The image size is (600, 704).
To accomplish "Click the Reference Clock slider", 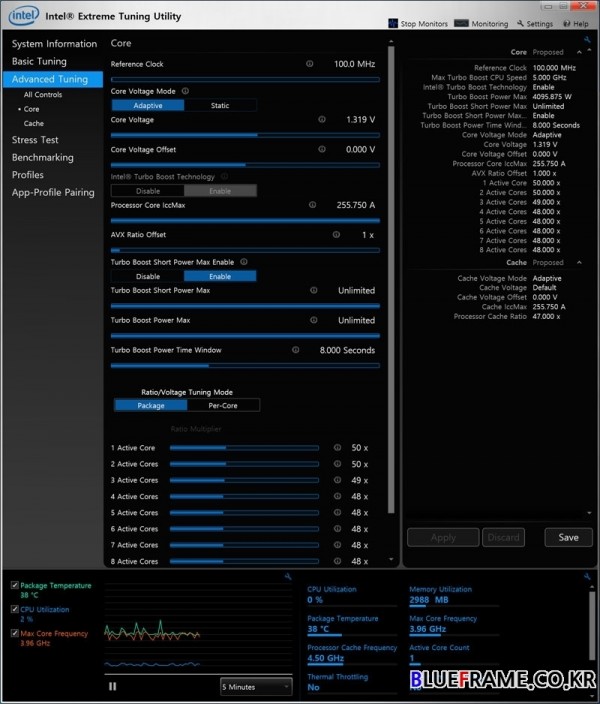I will click(245, 79).
